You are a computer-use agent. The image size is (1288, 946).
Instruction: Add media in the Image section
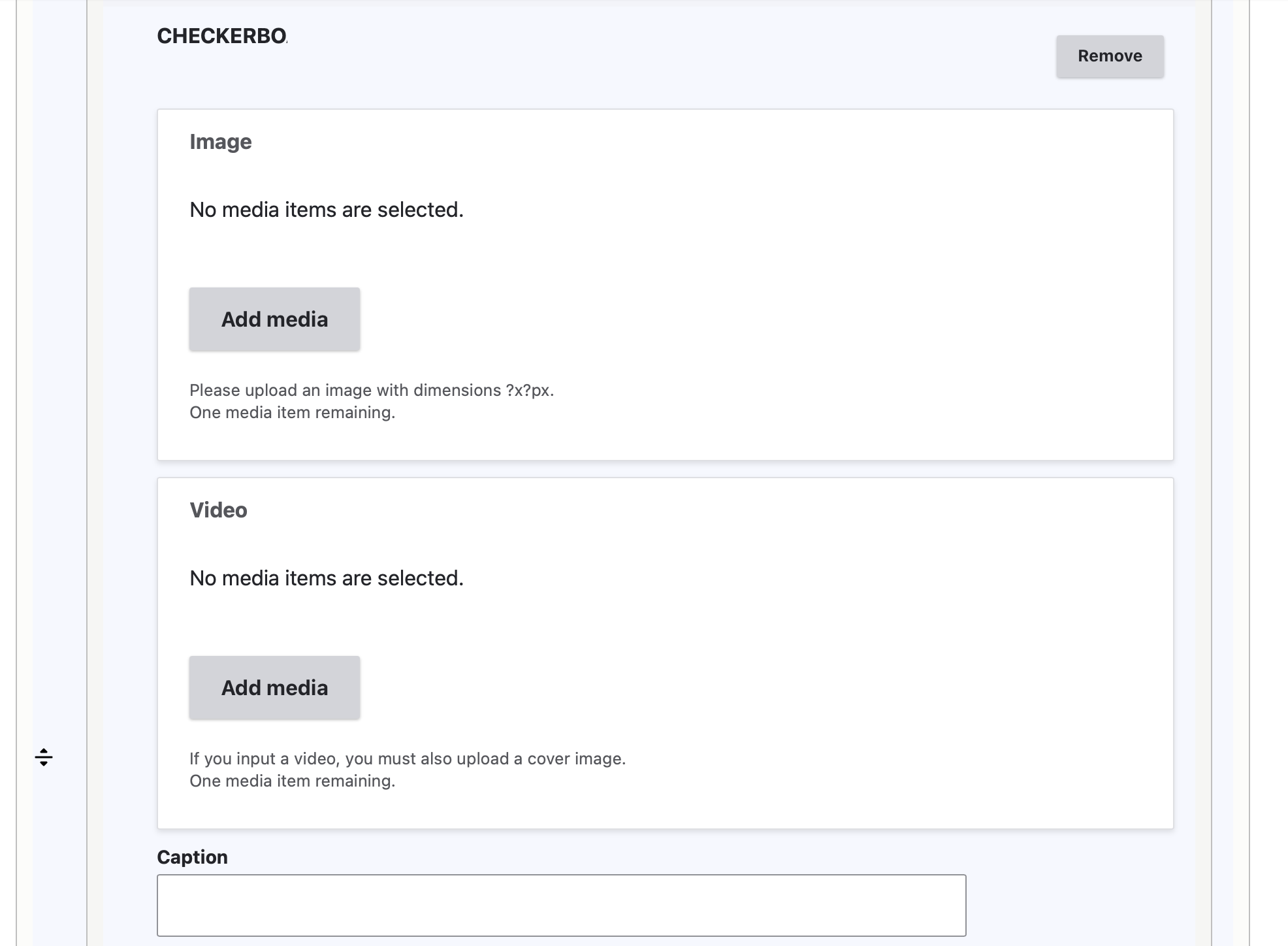click(x=274, y=319)
